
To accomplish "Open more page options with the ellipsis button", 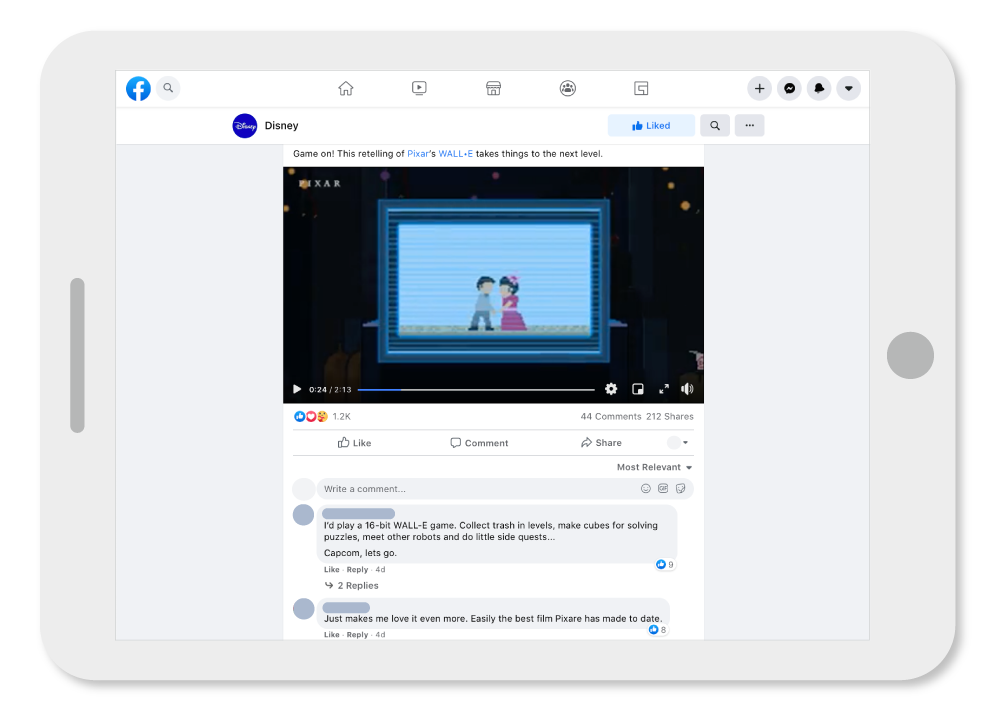I will (x=750, y=124).
